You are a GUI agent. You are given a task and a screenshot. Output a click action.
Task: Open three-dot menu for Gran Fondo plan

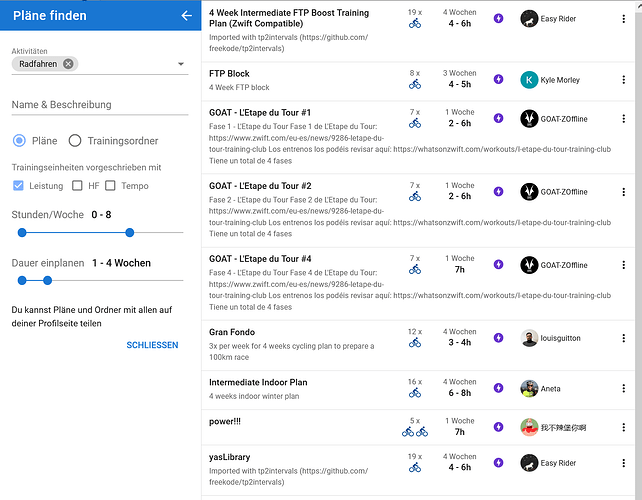click(623, 338)
